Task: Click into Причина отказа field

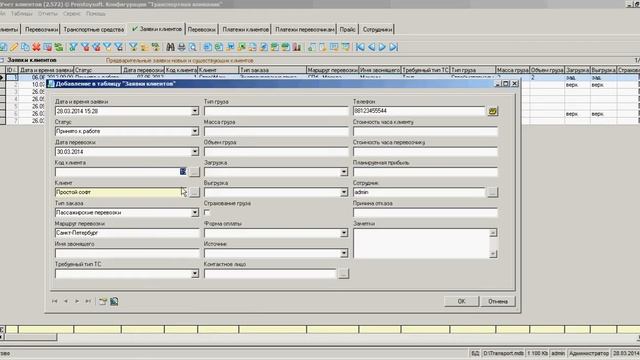Action: [x=425, y=213]
